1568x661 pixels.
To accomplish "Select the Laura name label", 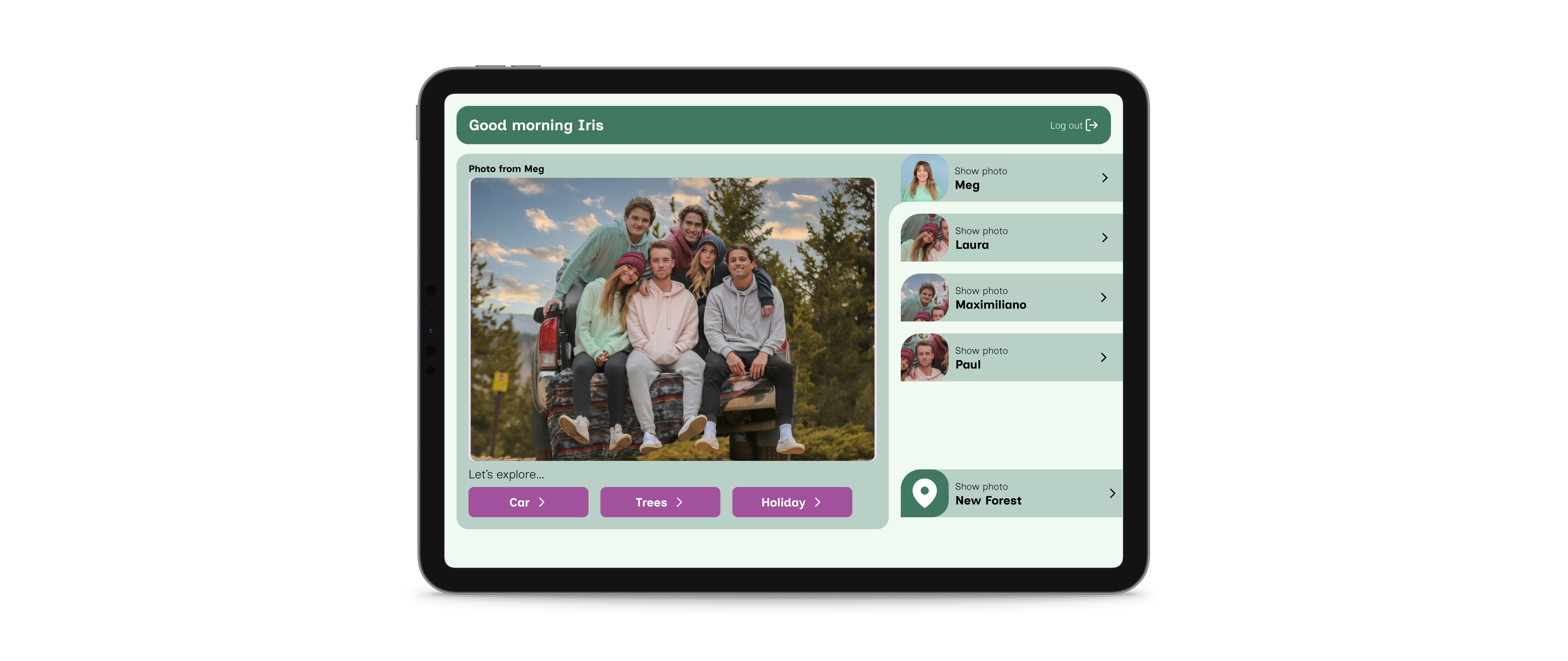I will click(972, 245).
